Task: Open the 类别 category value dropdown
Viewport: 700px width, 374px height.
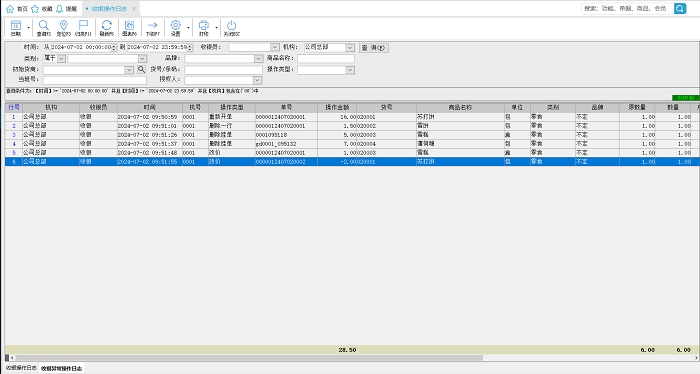Action: pyautogui.click(x=142, y=58)
